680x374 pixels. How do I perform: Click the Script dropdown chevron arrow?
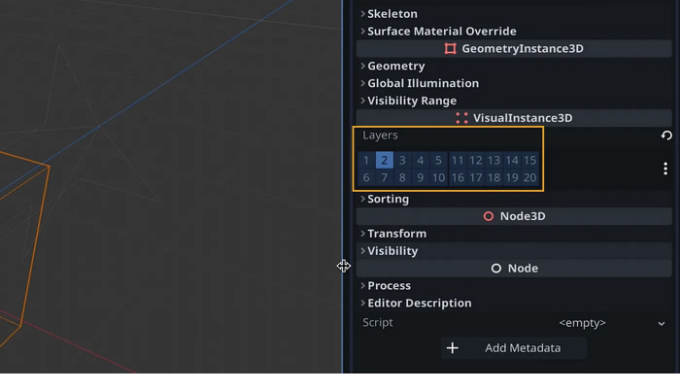661,324
